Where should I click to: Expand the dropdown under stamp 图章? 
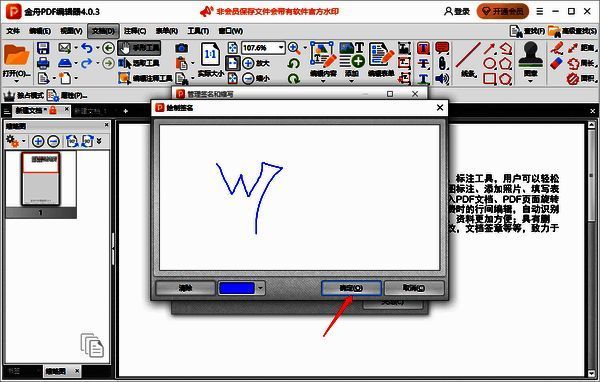coord(530,82)
